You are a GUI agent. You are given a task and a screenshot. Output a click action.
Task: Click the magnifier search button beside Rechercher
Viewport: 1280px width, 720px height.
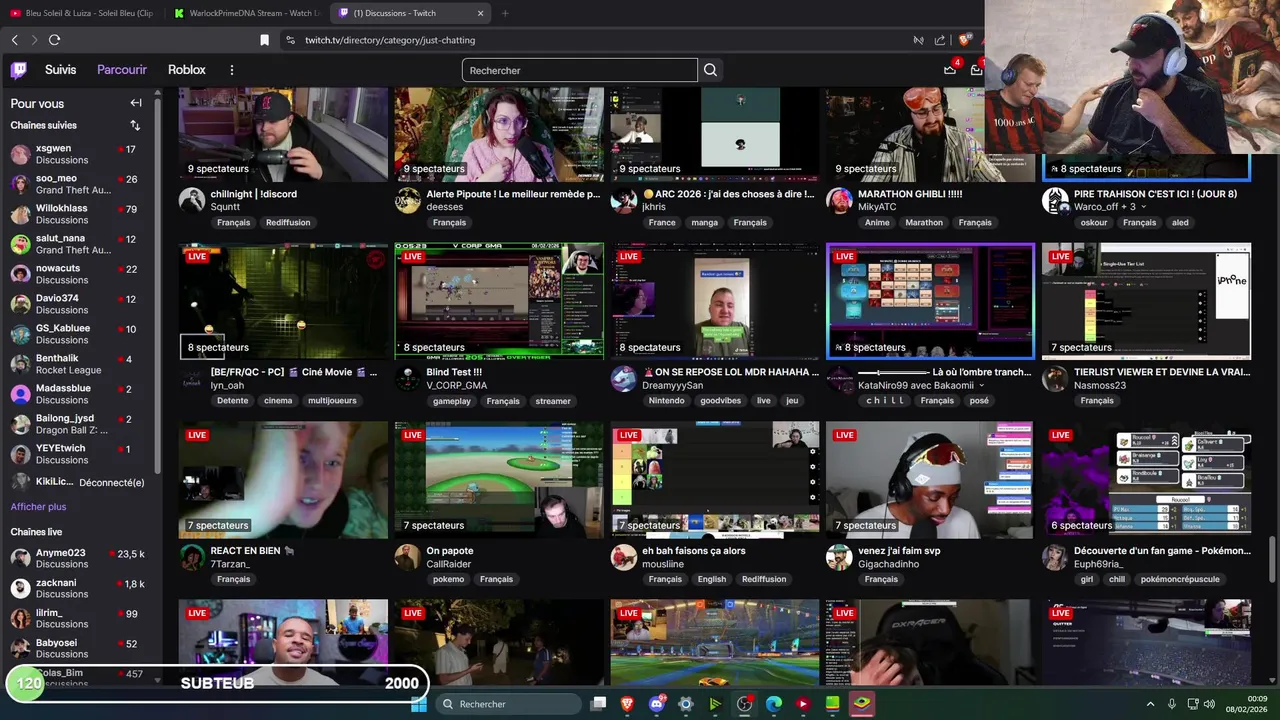[x=710, y=70]
